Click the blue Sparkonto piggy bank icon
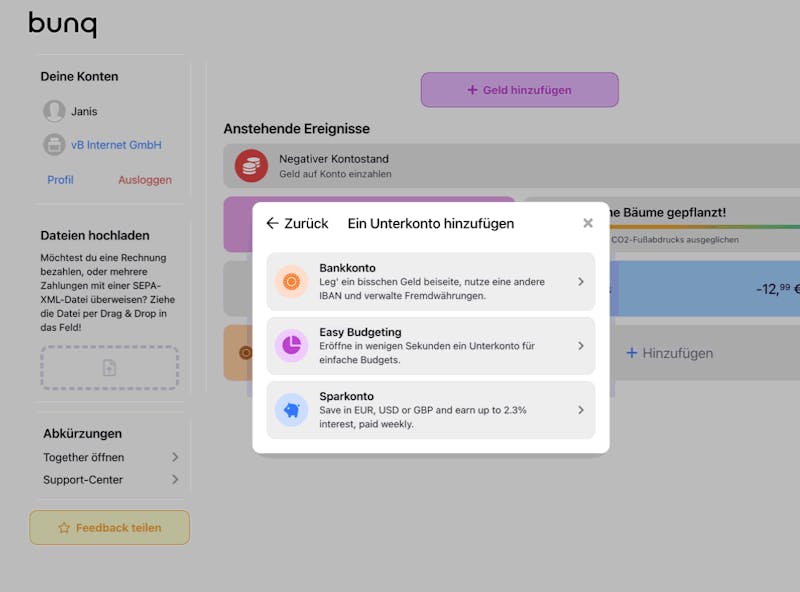The width and height of the screenshot is (800, 592). [x=291, y=410]
